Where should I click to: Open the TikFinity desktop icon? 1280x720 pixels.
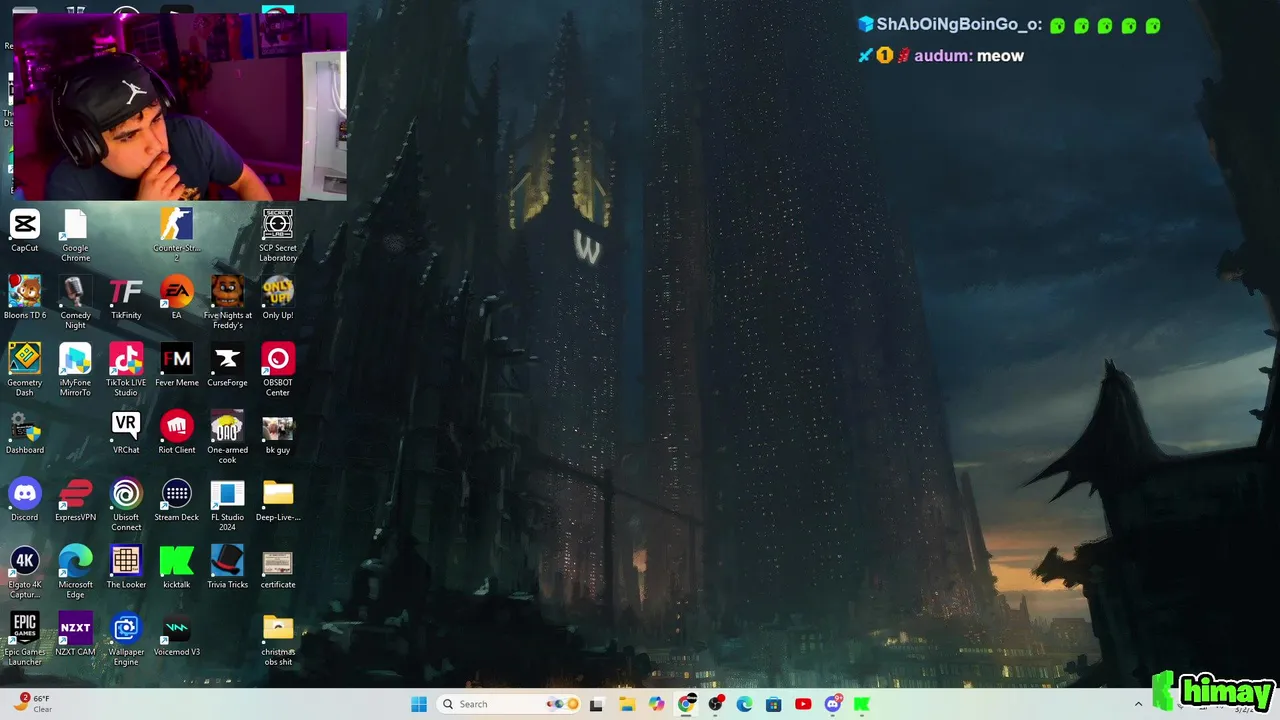tap(126, 298)
